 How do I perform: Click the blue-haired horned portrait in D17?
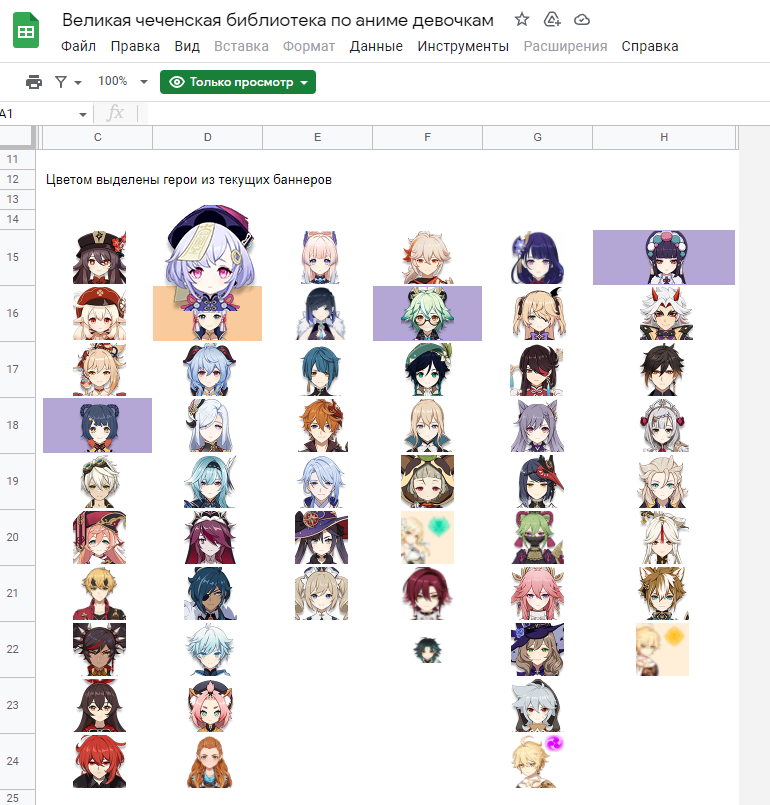(x=209, y=369)
